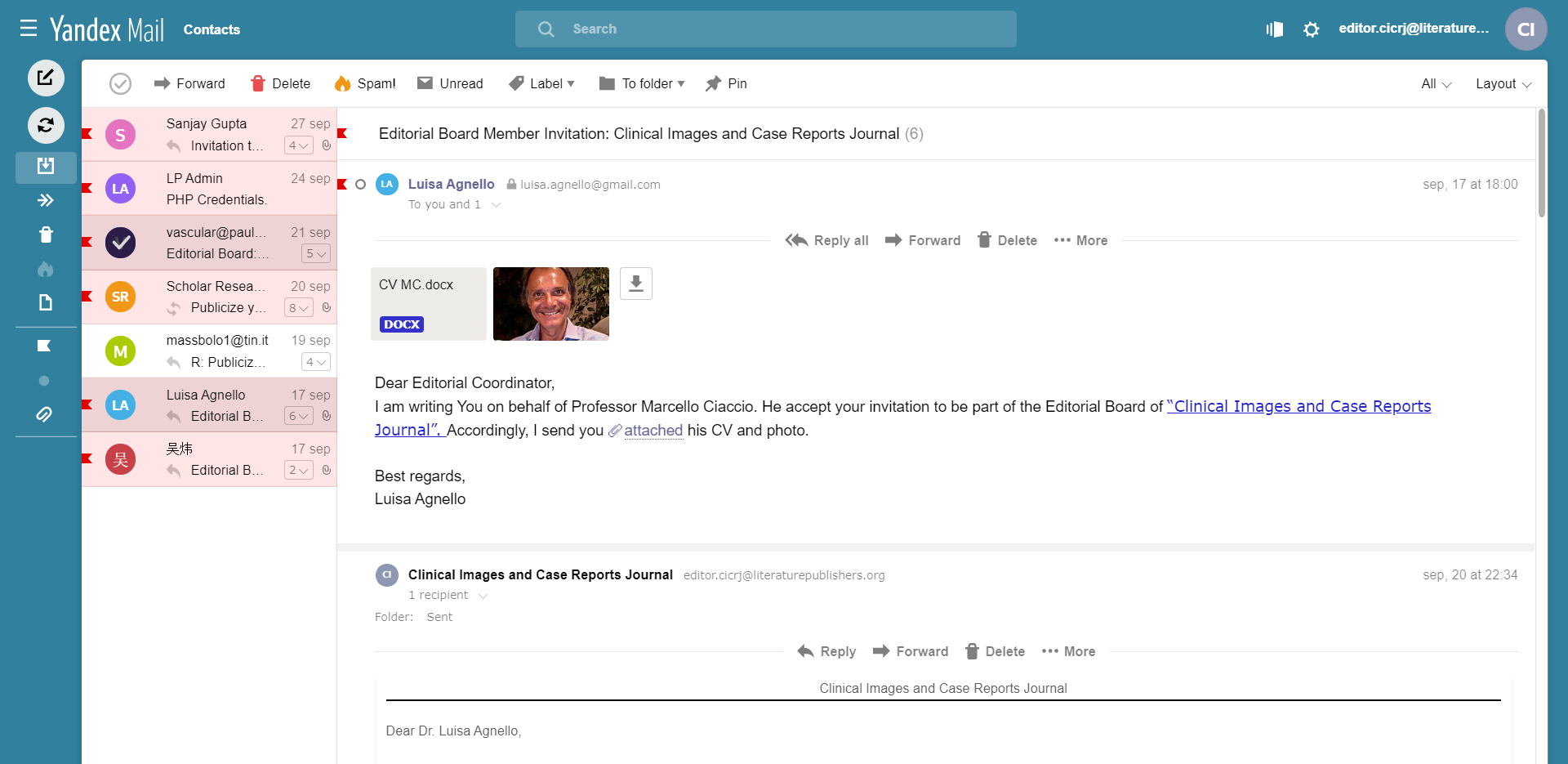
Task: Expand the Label dropdown in toolbar
Action: point(542,83)
